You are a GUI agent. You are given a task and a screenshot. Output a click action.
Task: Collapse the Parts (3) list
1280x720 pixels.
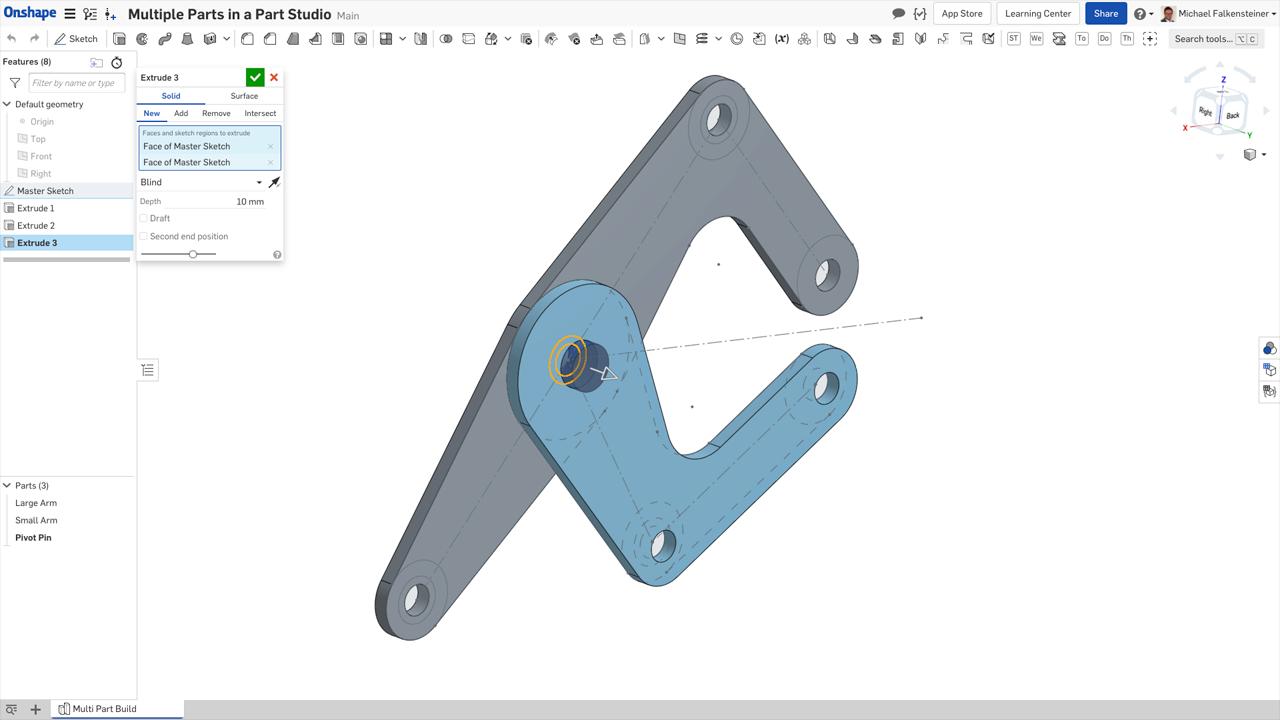coord(7,486)
